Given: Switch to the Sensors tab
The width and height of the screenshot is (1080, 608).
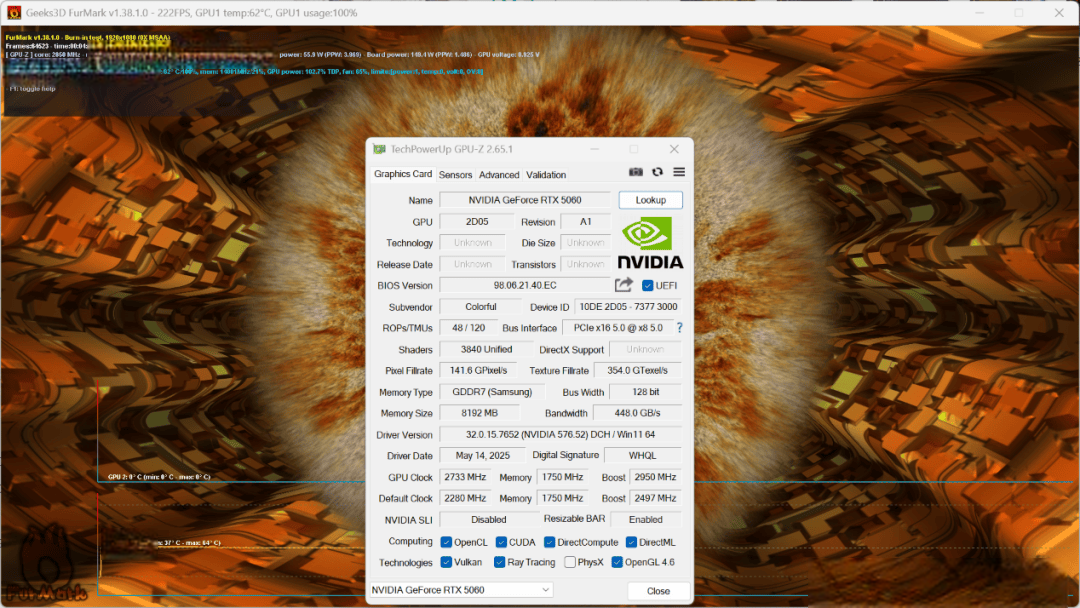Looking at the screenshot, I should coord(455,175).
